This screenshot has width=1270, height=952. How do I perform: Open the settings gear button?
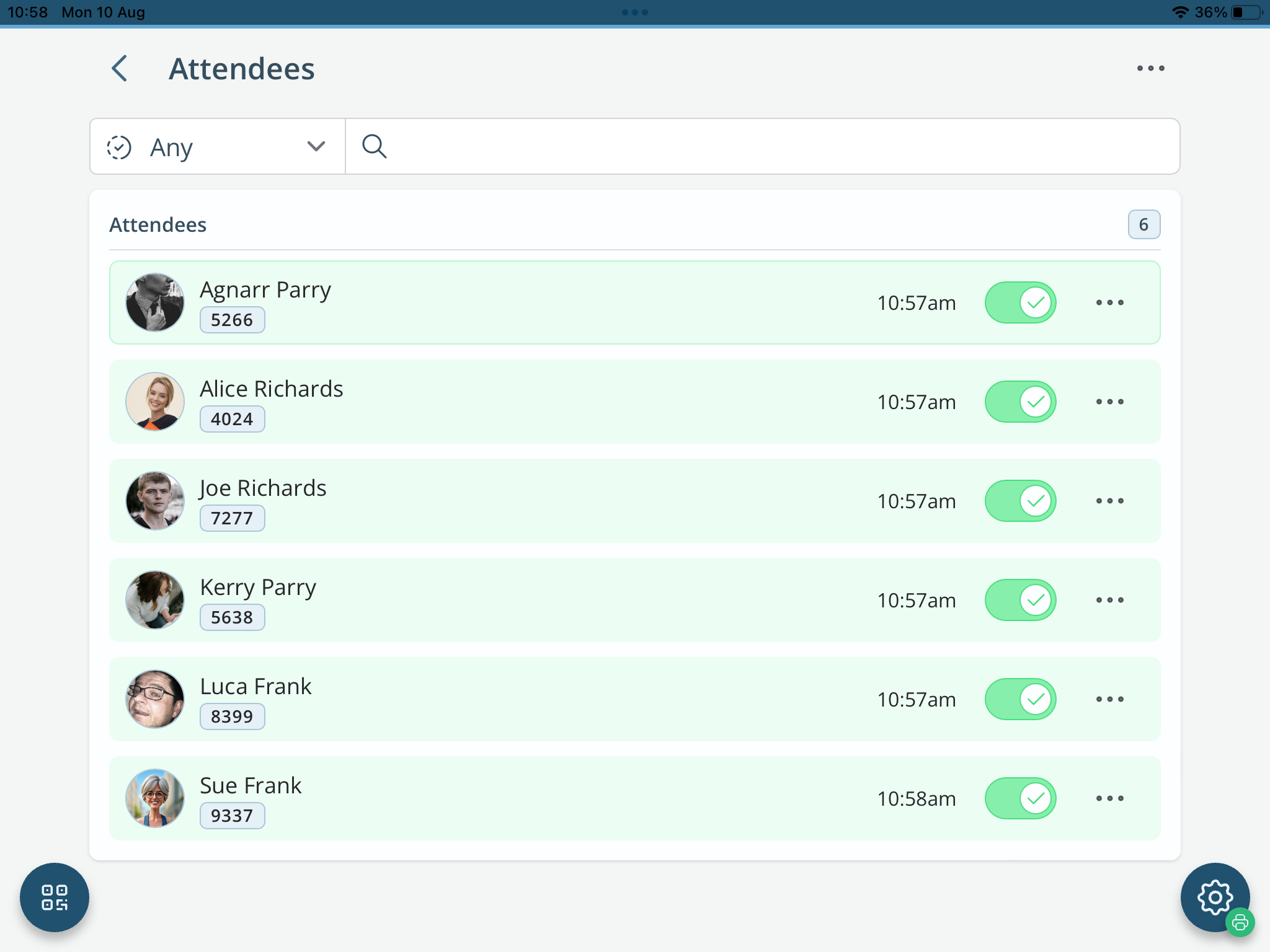[x=1214, y=896]
